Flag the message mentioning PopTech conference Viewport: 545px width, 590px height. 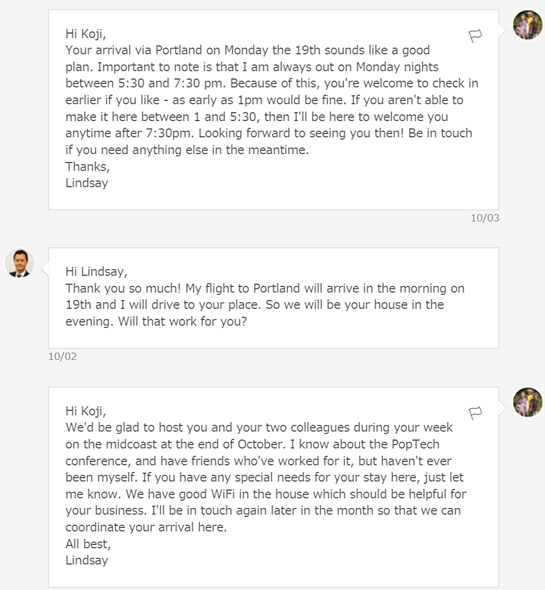coord(475,413)
